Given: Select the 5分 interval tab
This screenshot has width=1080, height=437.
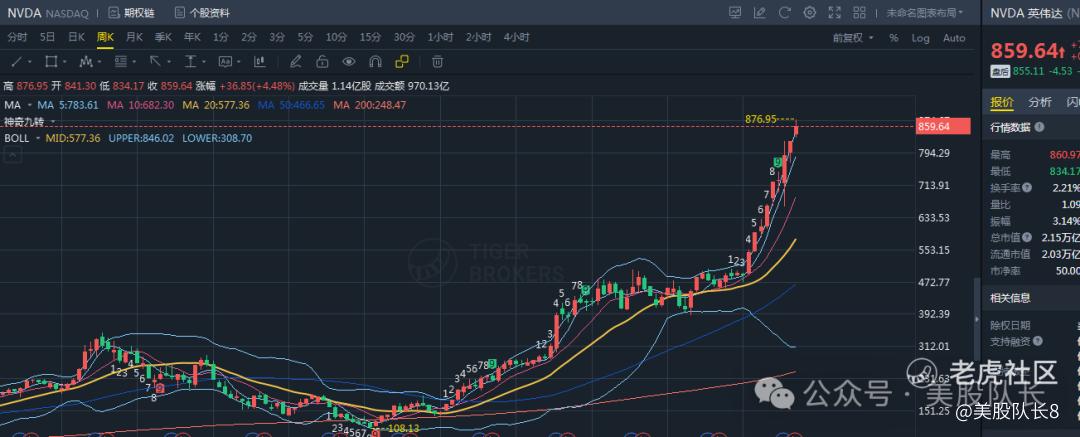Looking at the screenshot, I should [x=305, y=37].
